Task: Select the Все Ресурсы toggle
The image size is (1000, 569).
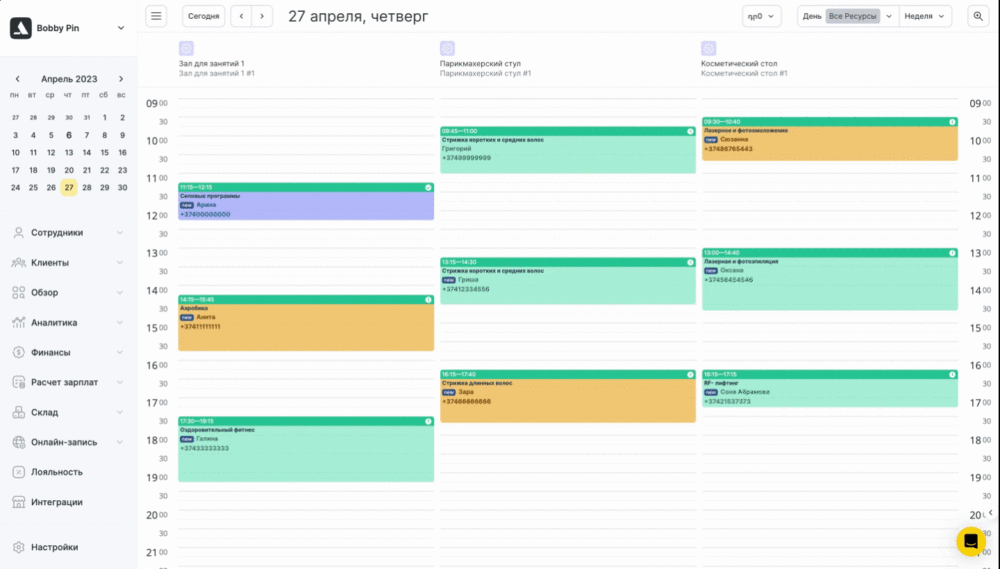Action: point(853,16)
